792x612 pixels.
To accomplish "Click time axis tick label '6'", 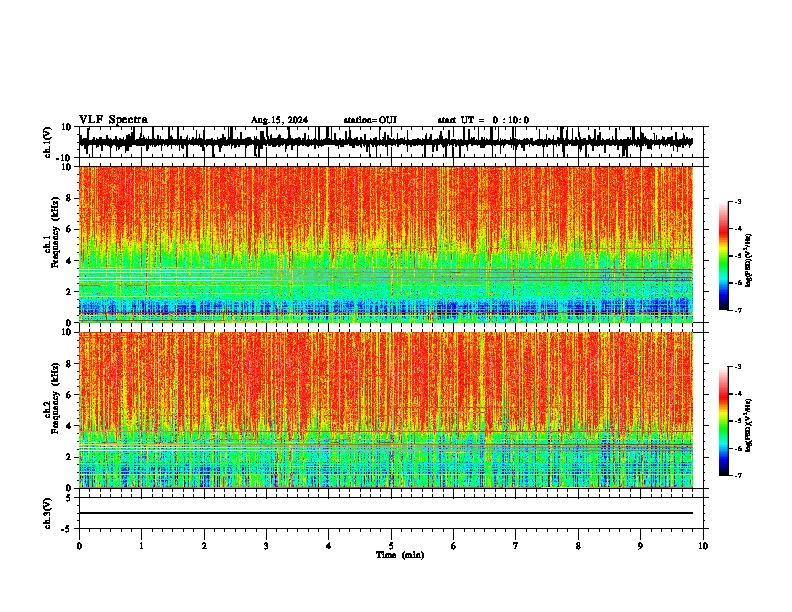I will [x=454, y=546].
